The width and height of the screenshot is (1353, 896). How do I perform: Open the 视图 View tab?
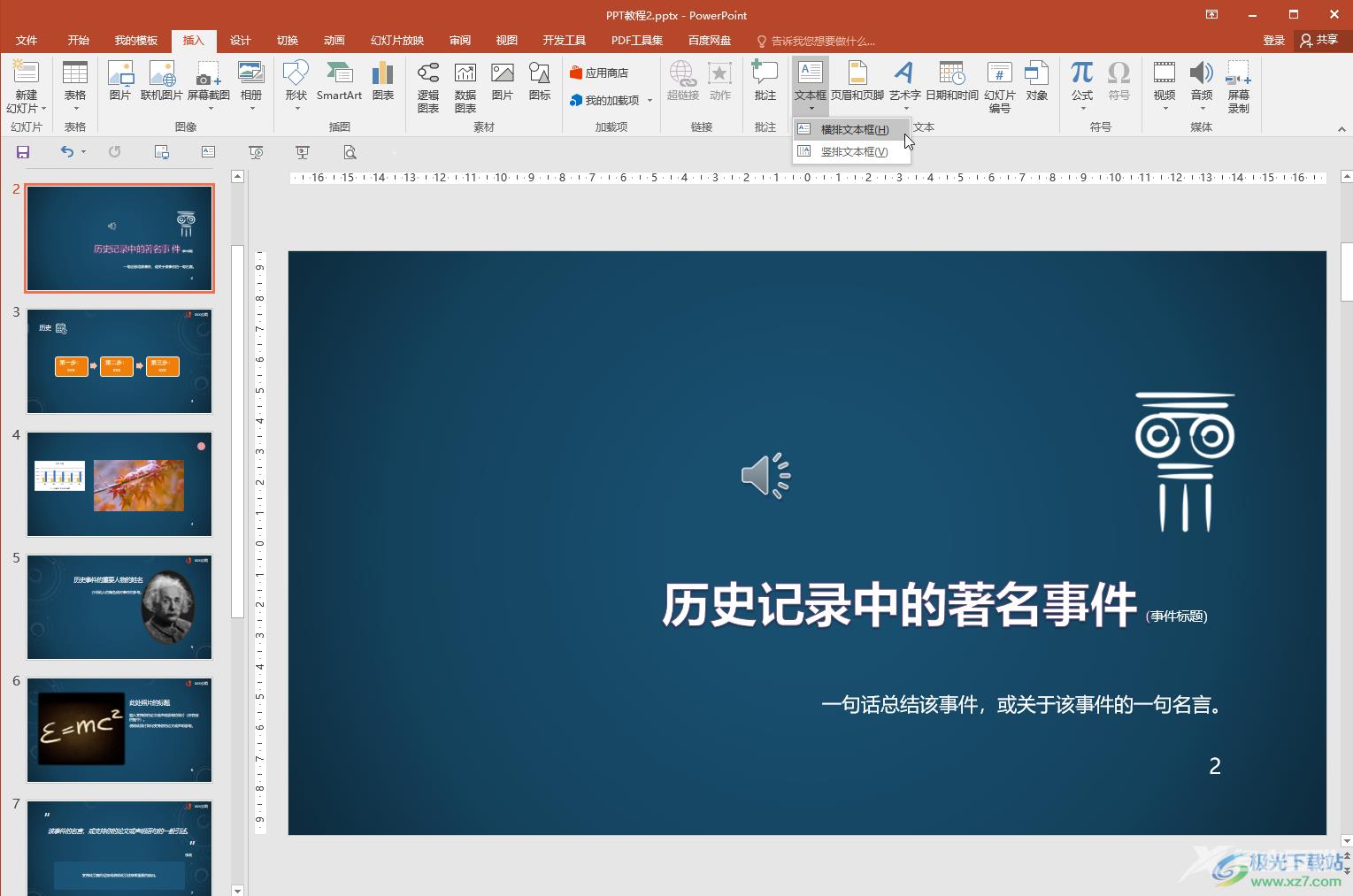click(x=507, y=41)
